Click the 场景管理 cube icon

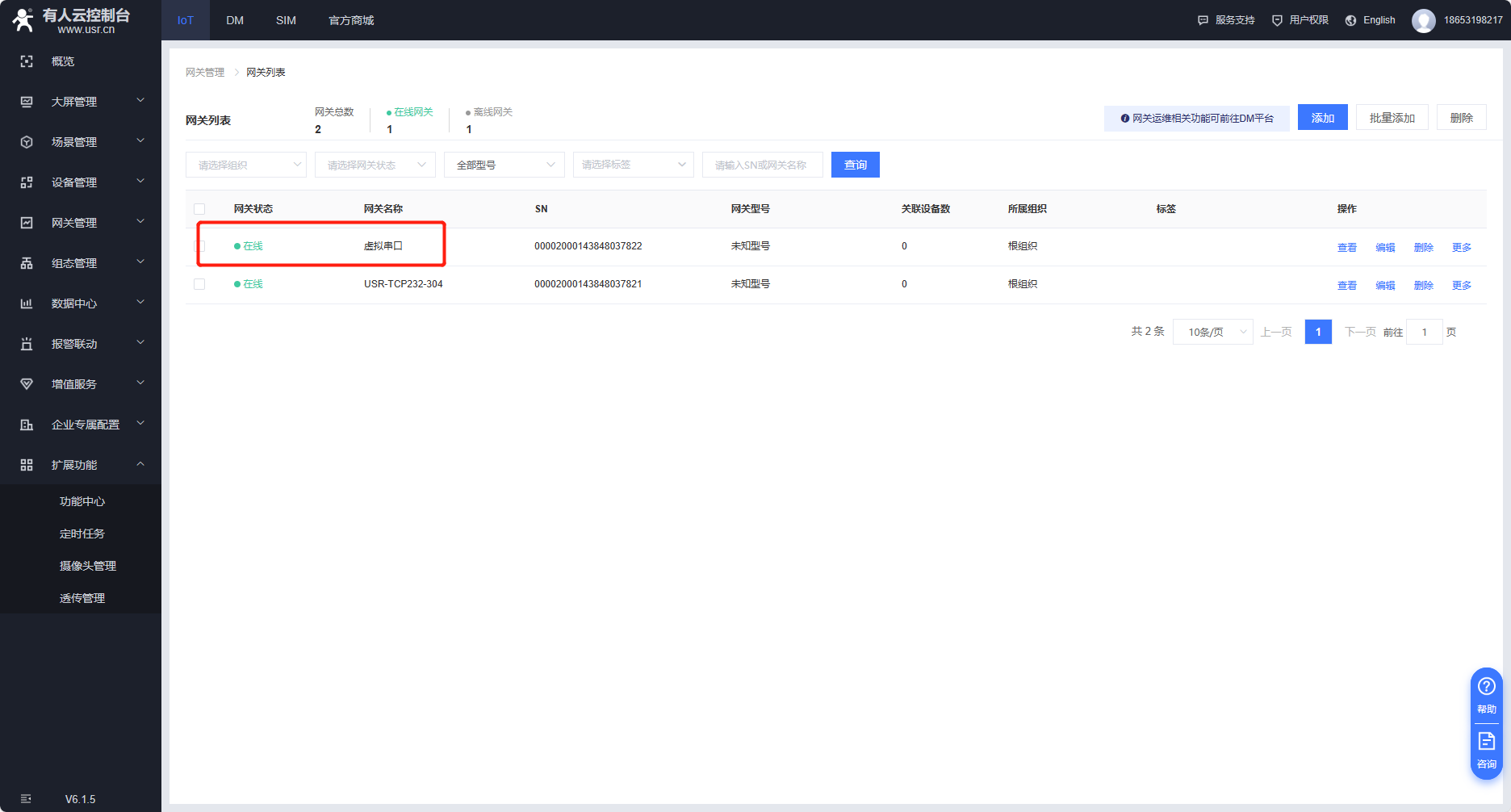pyautogui.click(x=27, y=142)
